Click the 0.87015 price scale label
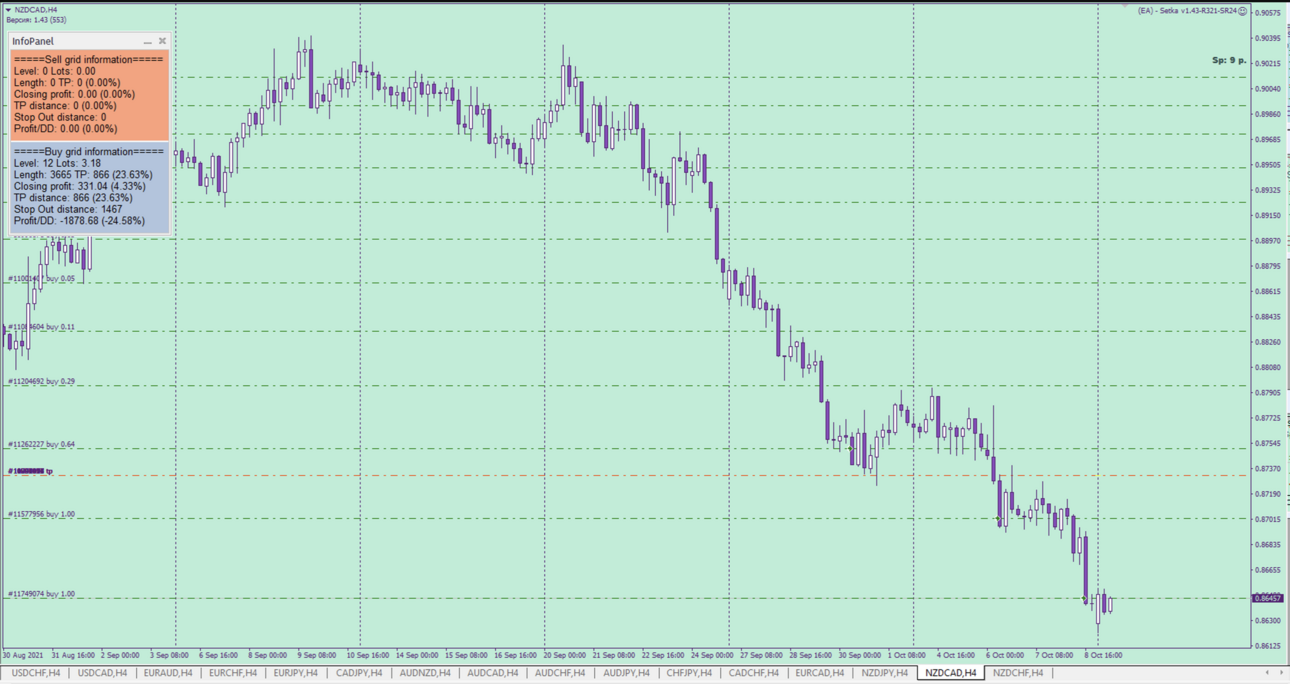This screenshot has width=1290, height=684. pyautogui.click(x=1268, y=519)
